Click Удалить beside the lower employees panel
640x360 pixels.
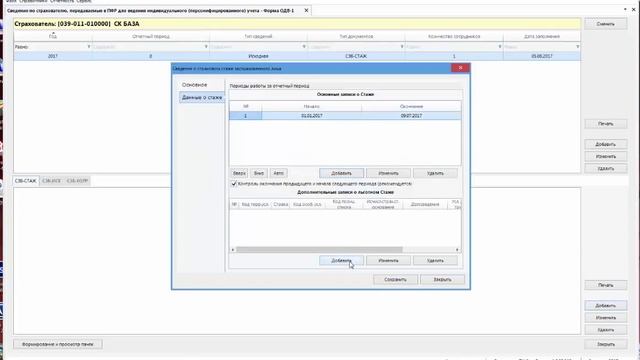tap(606, 330)
